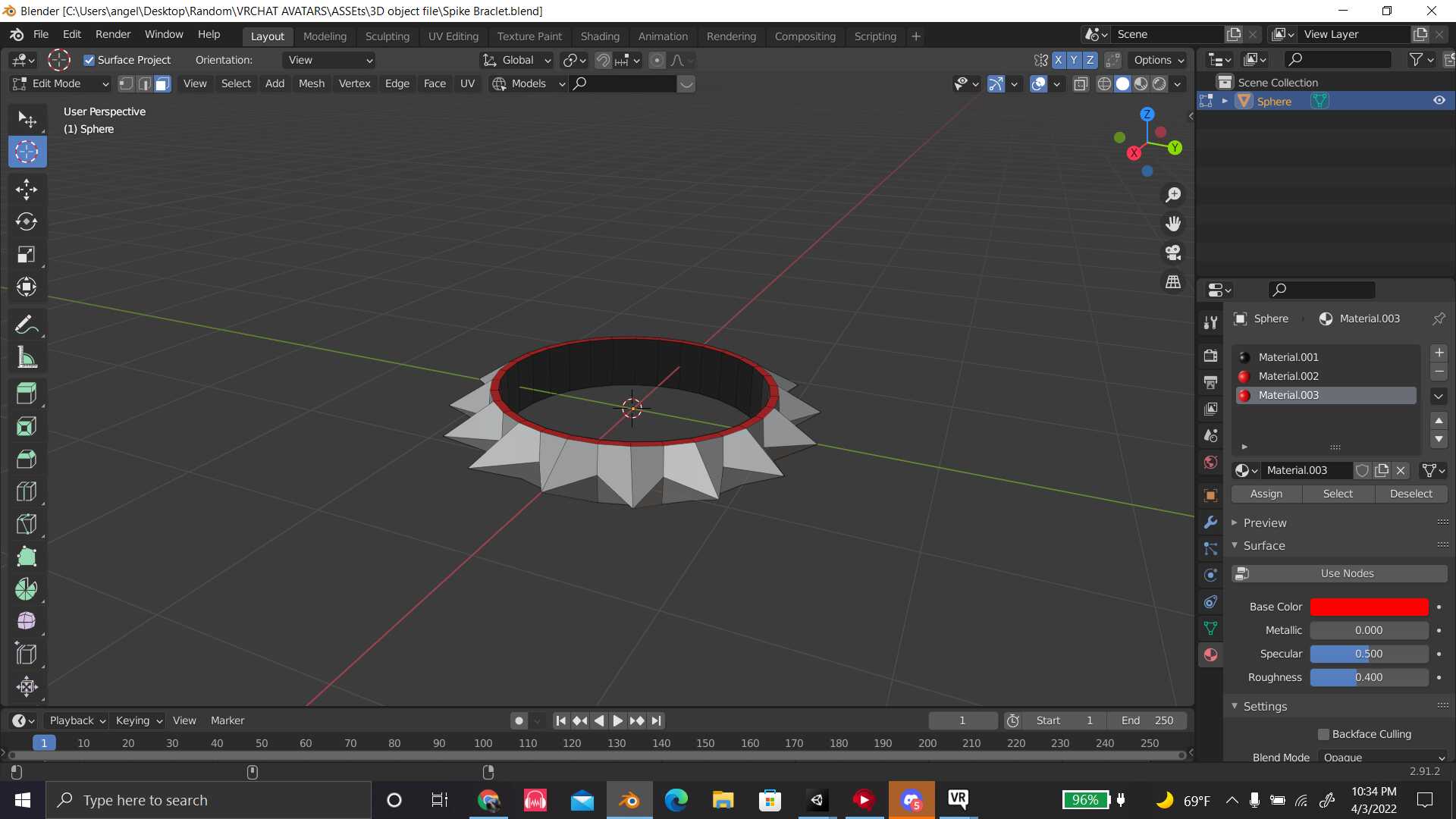1456x819 pixels.
Task: Switch viewport to camera view icon
Action: point(1173,253)
